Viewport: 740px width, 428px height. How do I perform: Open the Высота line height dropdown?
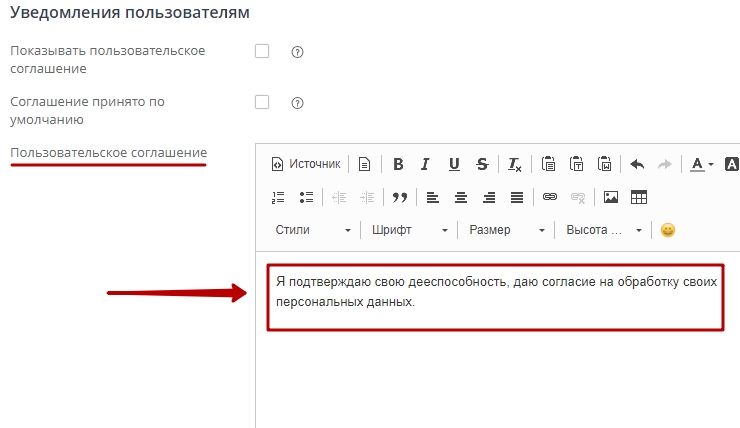[x=604, y=230]
